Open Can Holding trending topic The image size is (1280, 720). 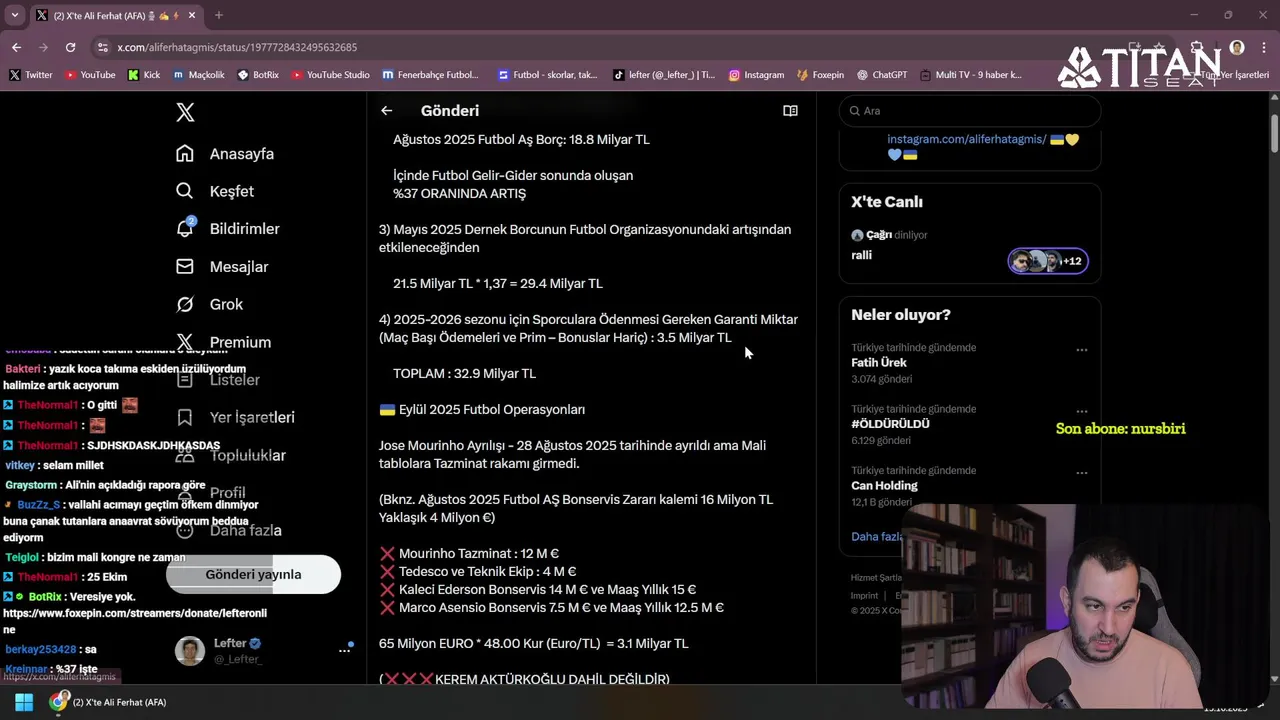[x=884, y=486]
